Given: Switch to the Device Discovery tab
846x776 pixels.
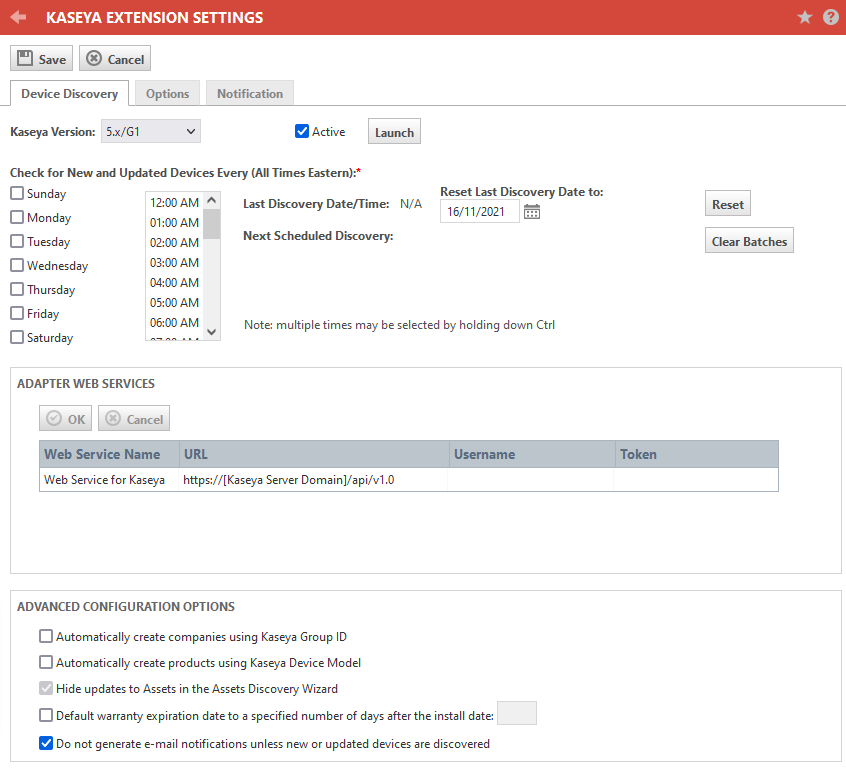Looking at the screenshot, I should click(x=70, y=93).
